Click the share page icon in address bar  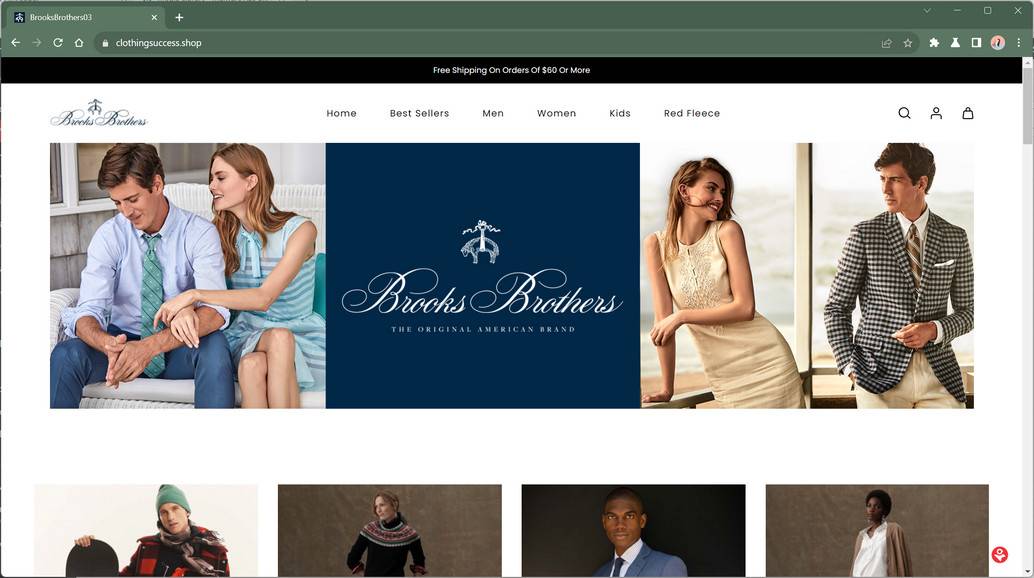(x=886, y=43)
